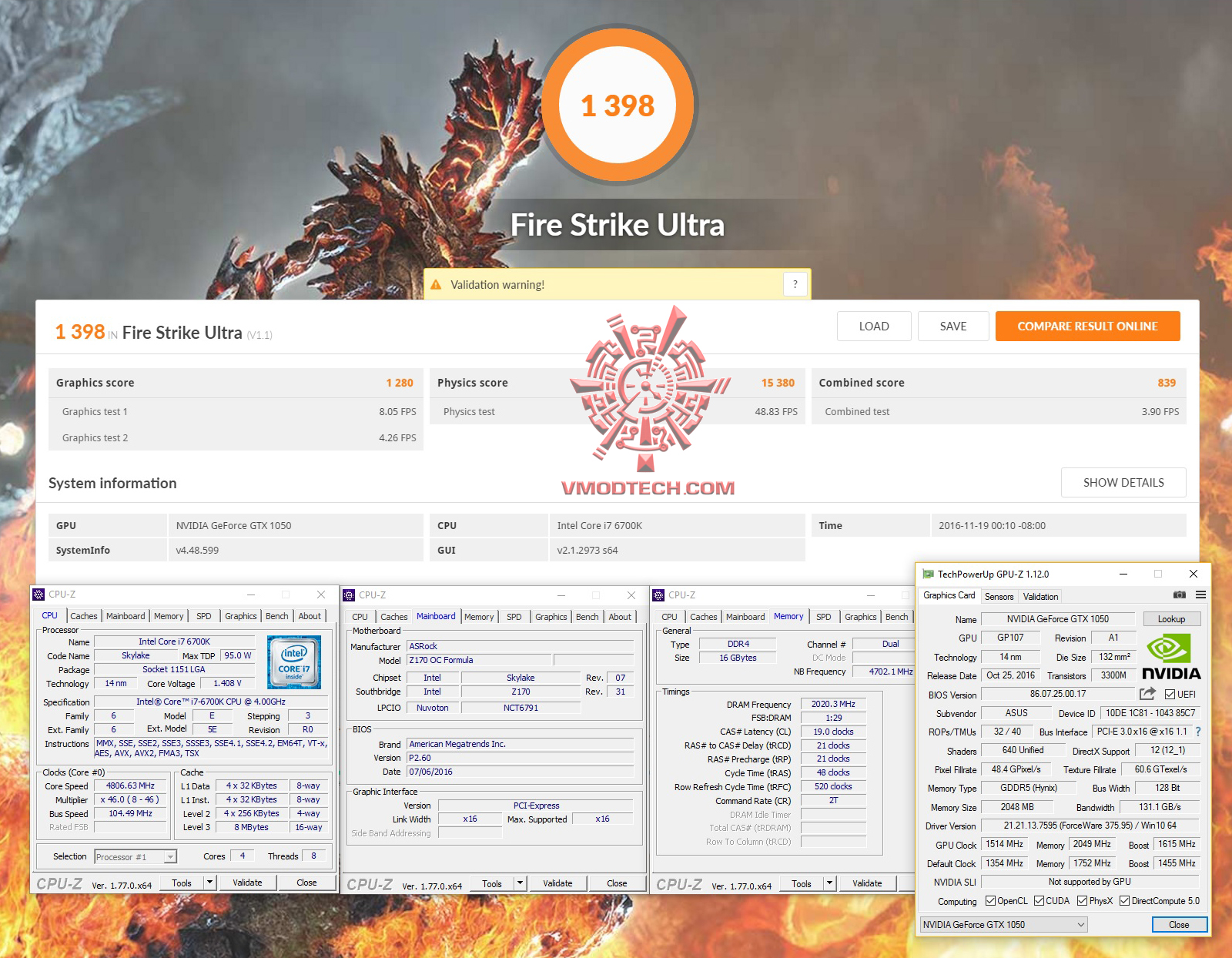Click the app icon of the CPU-tab CPU-Z window
1232x958 pixels.
click(x=38, y=595)
